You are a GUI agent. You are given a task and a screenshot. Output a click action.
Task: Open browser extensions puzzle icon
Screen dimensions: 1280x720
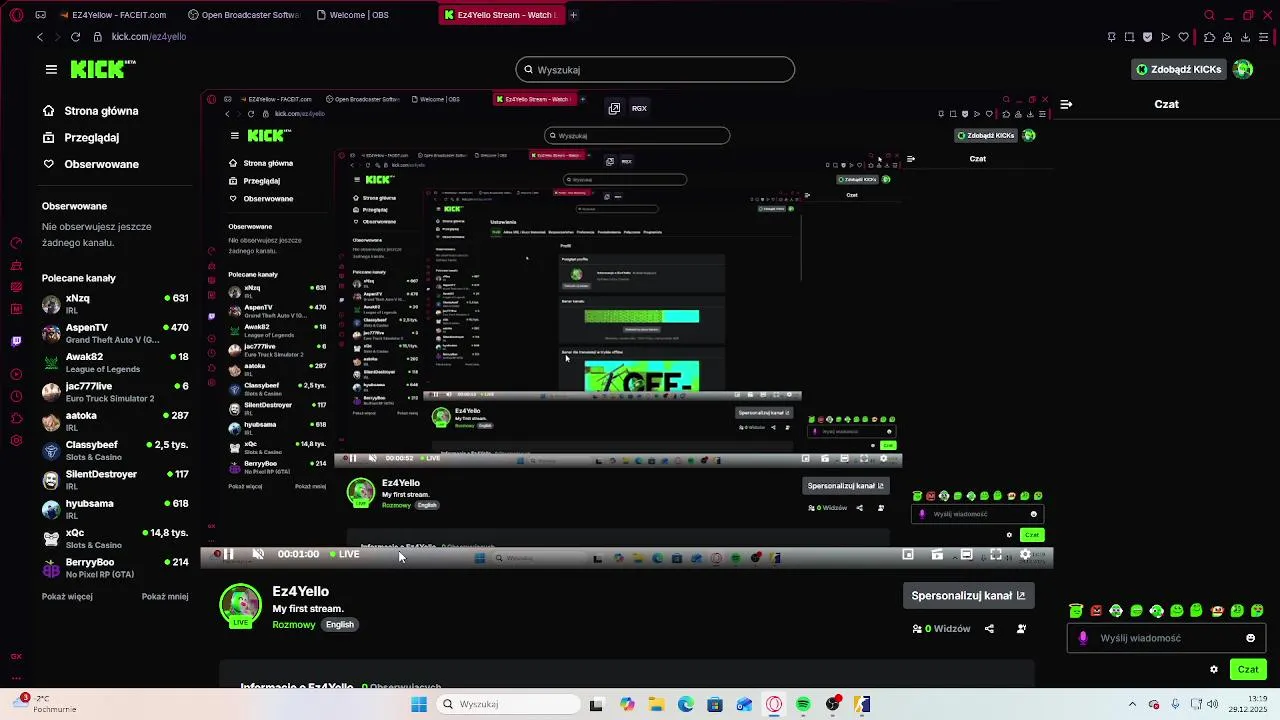click(1209, 37)
